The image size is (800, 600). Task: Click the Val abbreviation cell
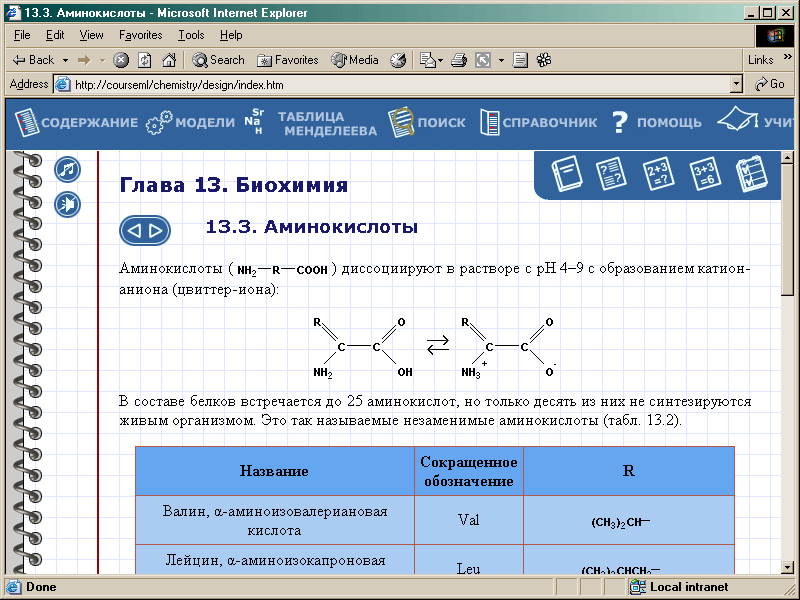point(468,520)
